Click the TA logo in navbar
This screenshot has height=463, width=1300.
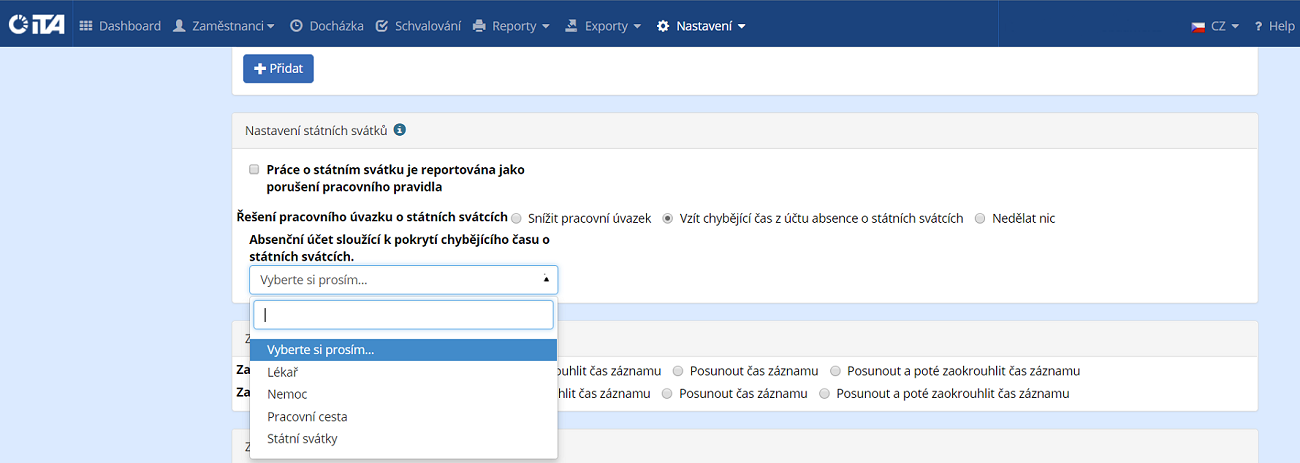pos(36,26)
